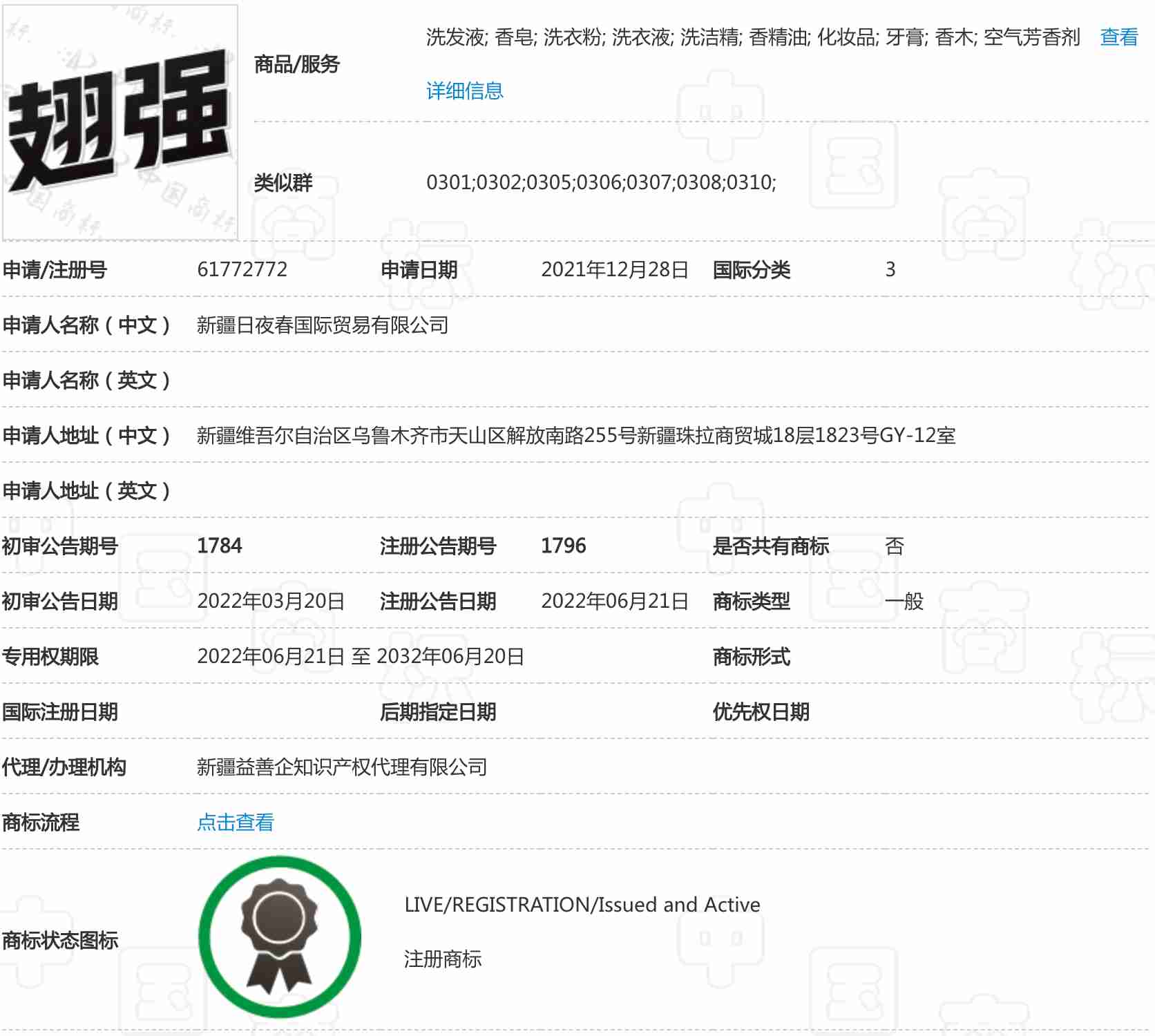Click the applicant address starting with 新疆维吾尔自治区
1155x1036 pixels.
click(576, 435)
